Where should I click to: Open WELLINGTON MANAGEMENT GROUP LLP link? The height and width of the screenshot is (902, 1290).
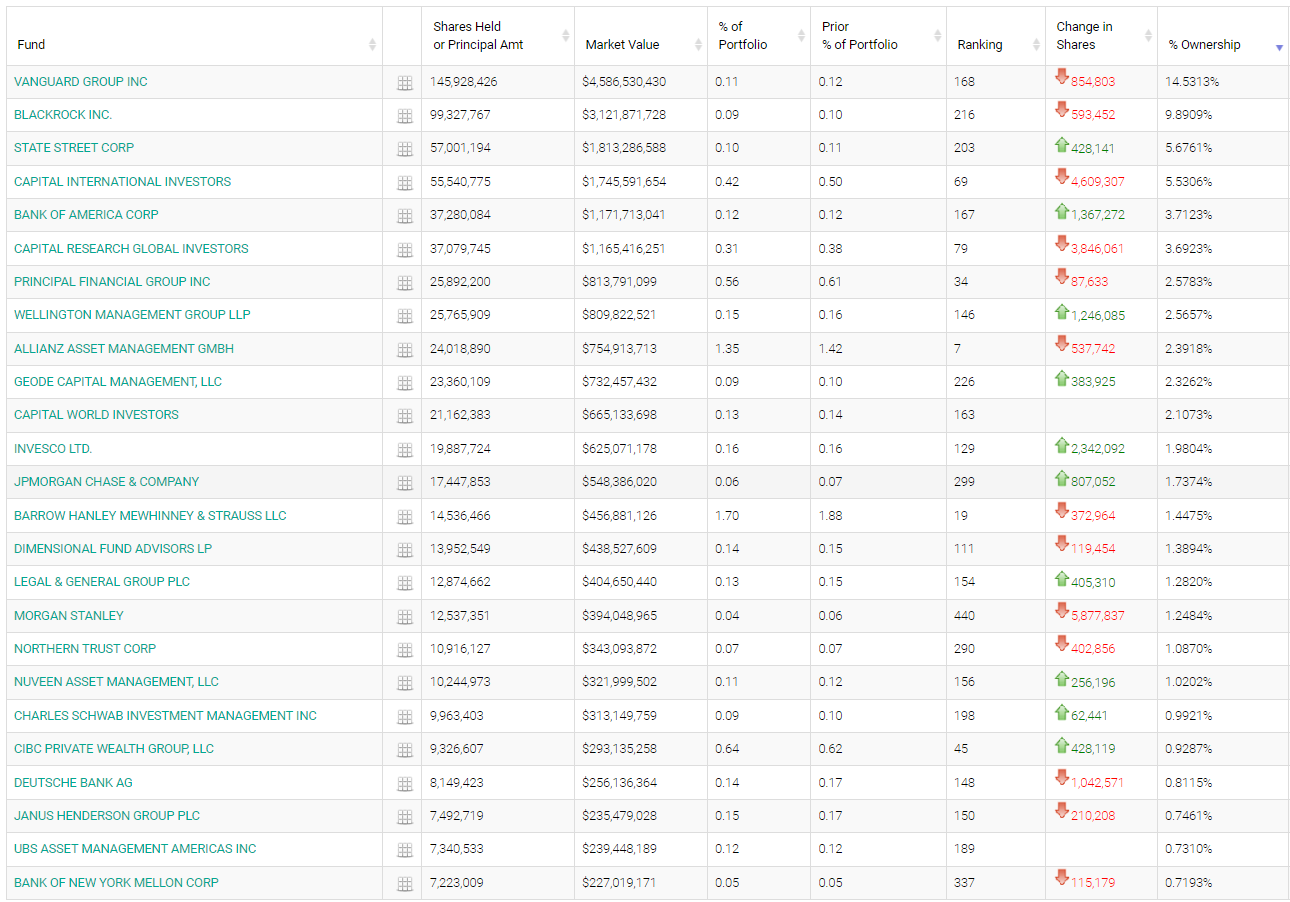[132, 315]
